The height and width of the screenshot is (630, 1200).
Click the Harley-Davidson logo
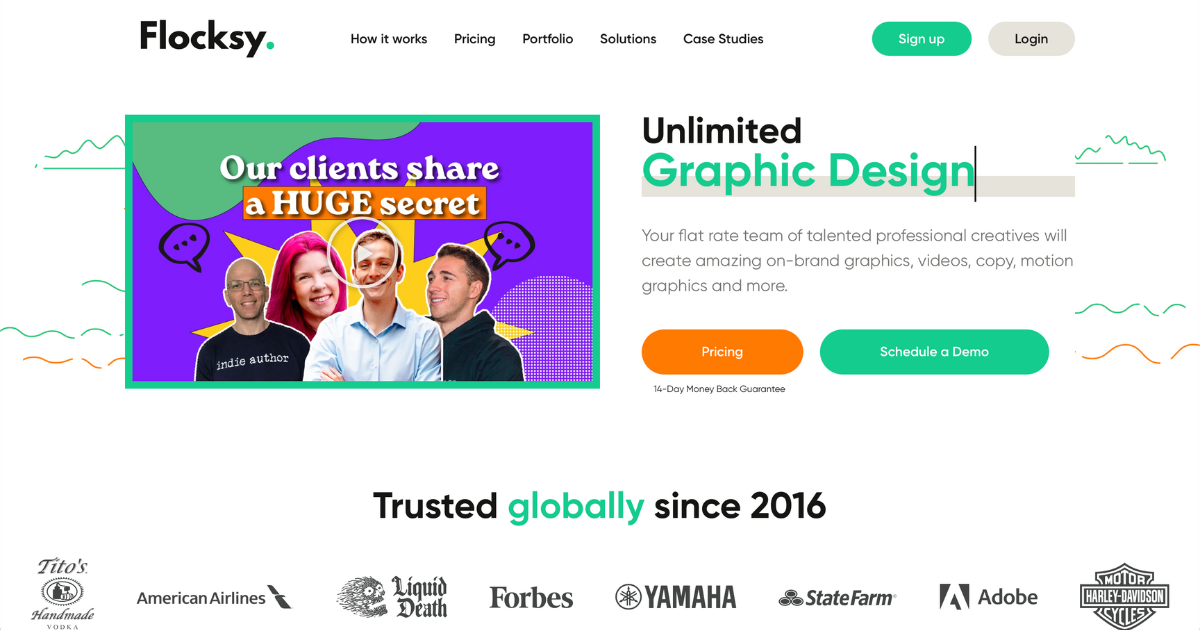tap(1123, 596)
